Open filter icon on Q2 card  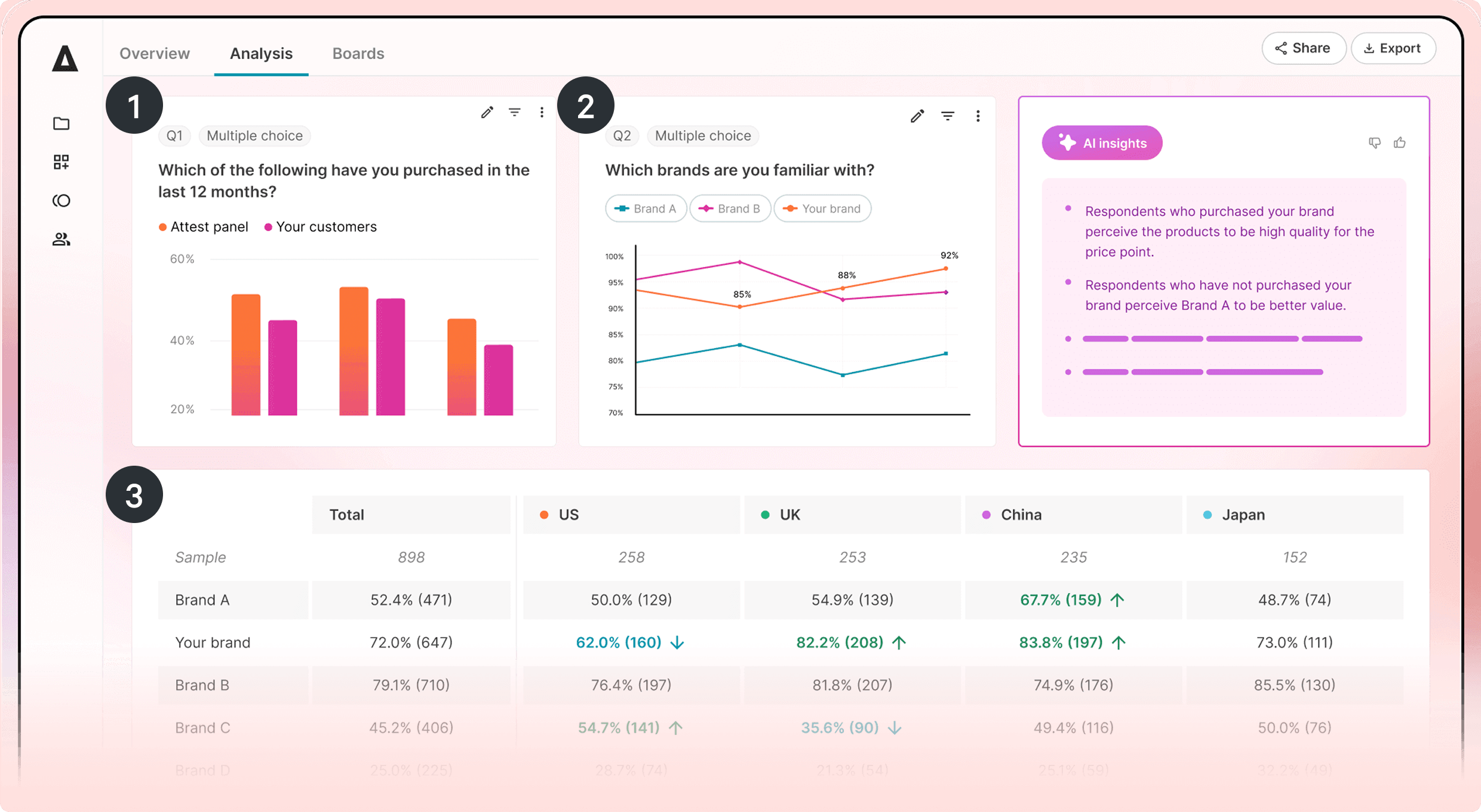tap(948, 116)
